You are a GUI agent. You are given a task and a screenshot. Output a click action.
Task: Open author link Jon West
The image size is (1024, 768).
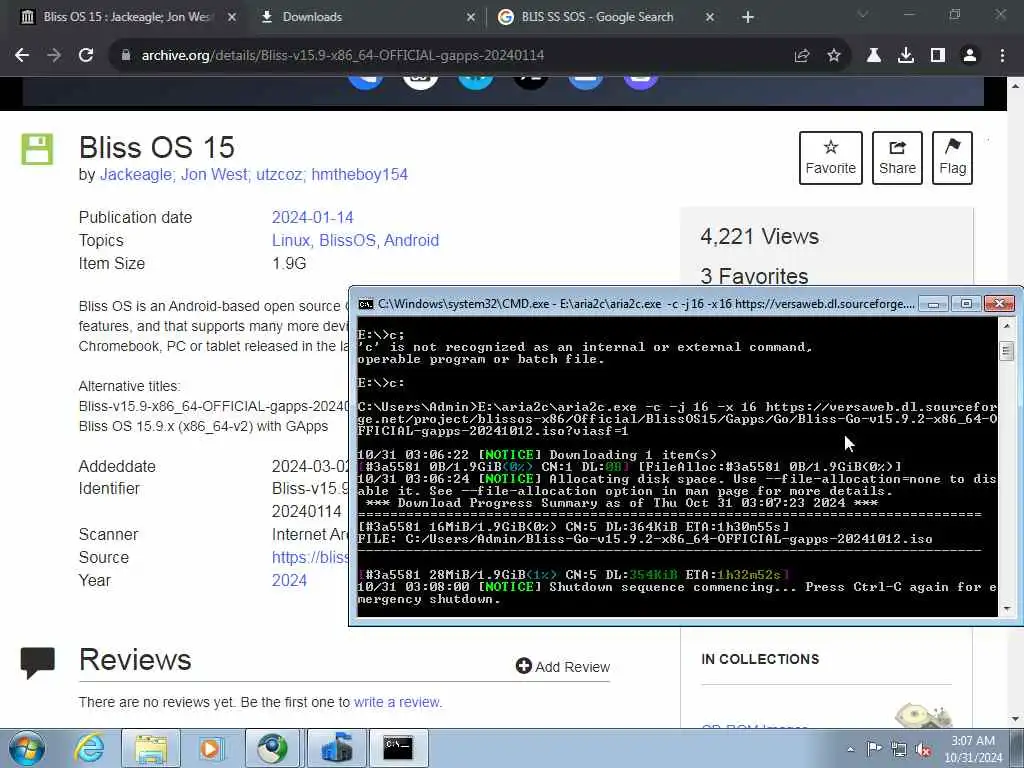(216, 175)
